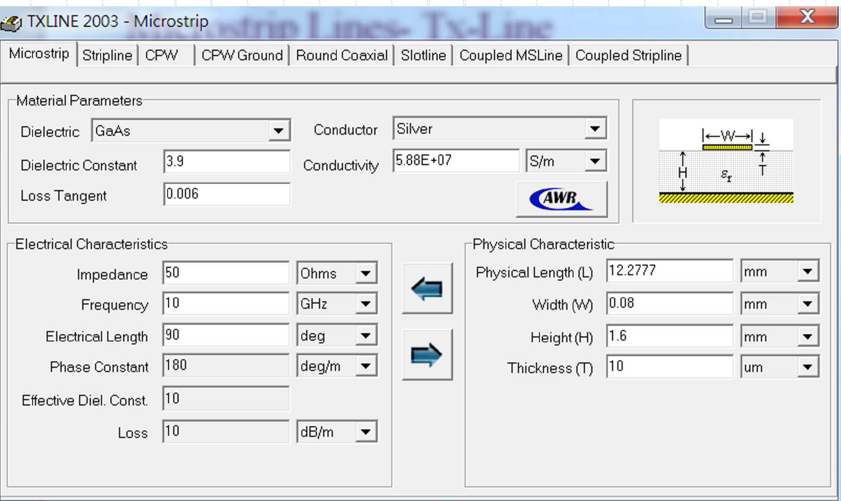Click the Effective Diel. Const. value field
The height and width of the screenshot is (501, 841).
coord(226,399)
